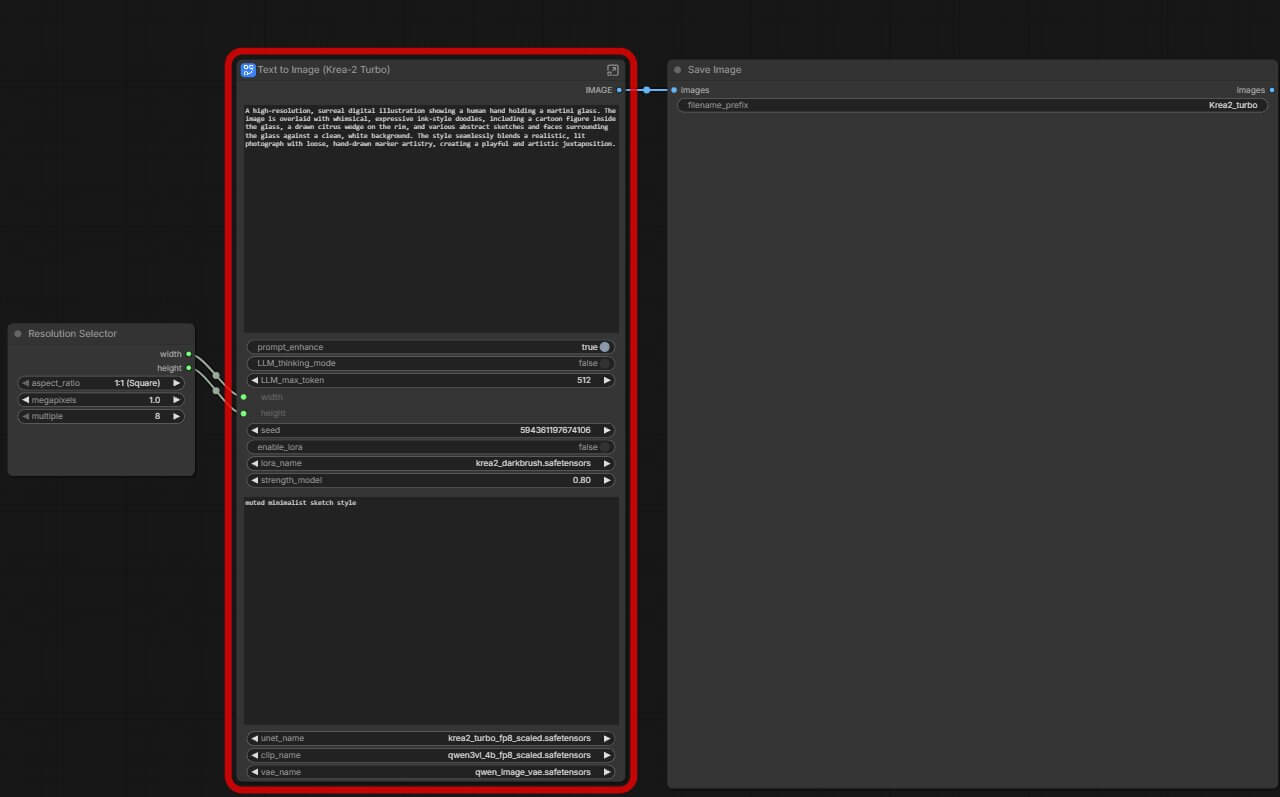
Task: Click into the main prompt text area
Action: point(431,218)
